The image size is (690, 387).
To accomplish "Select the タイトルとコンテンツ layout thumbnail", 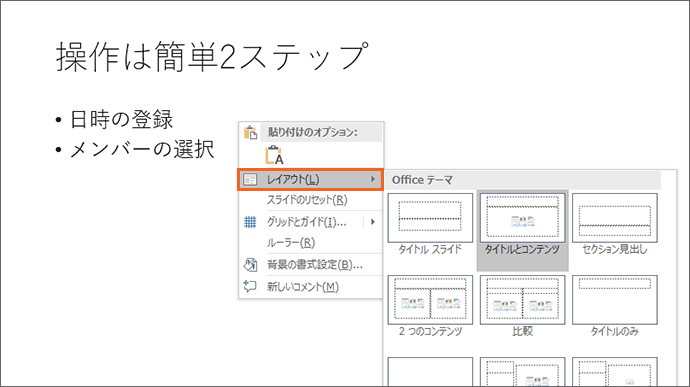I will click(x=522, y=218).
